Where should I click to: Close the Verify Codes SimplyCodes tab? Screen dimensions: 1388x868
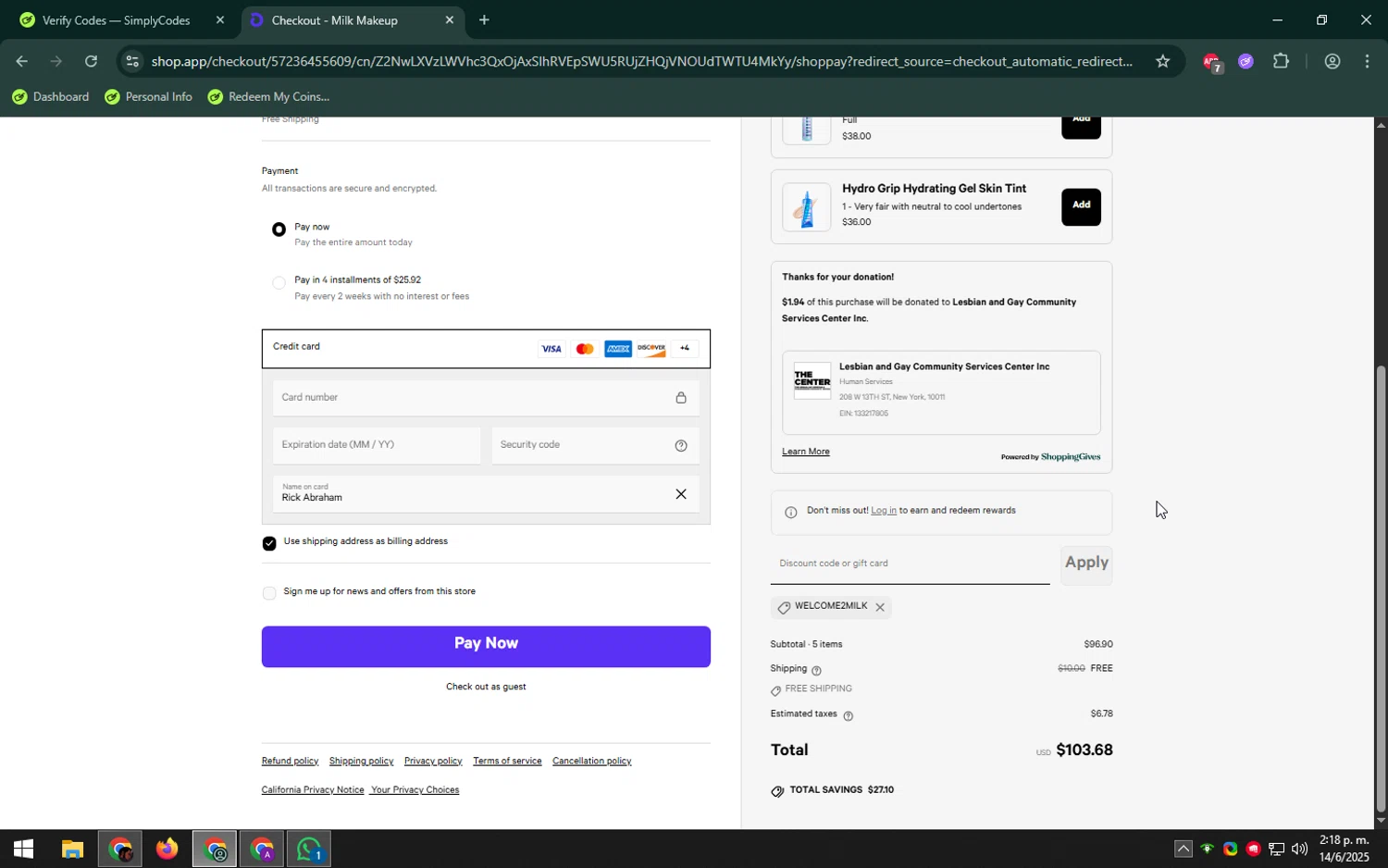[219, 19]
